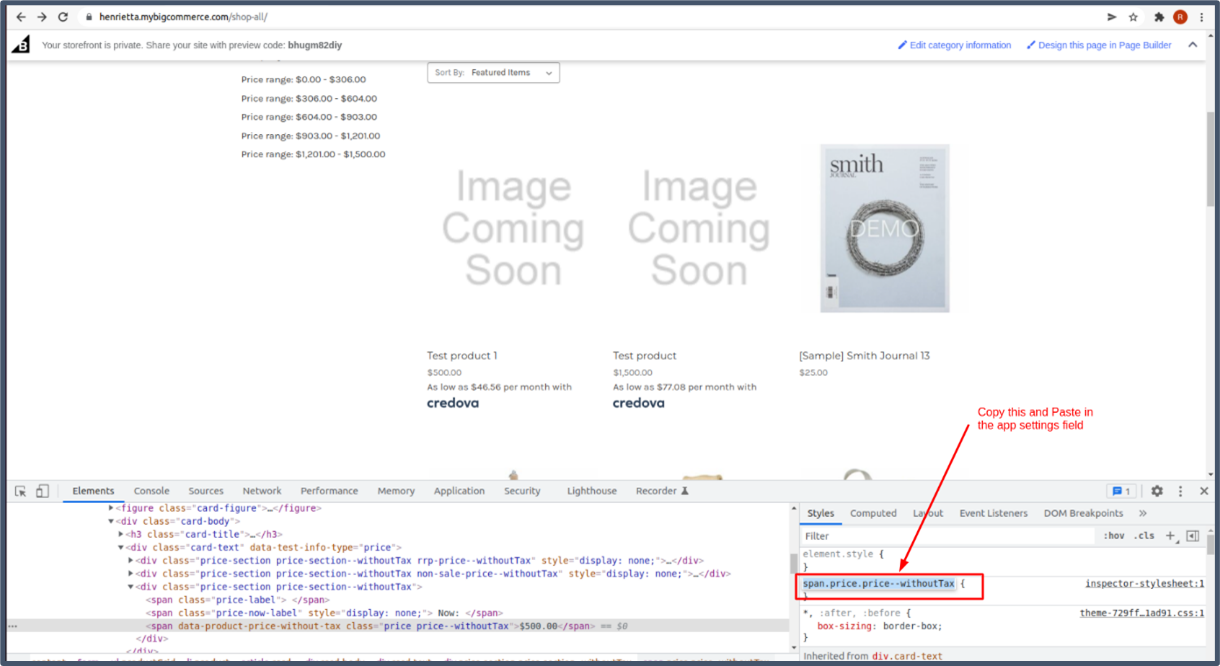Switch to the Console tab
The width and height of the screenshot is (1220, 666).
(152, 491)
